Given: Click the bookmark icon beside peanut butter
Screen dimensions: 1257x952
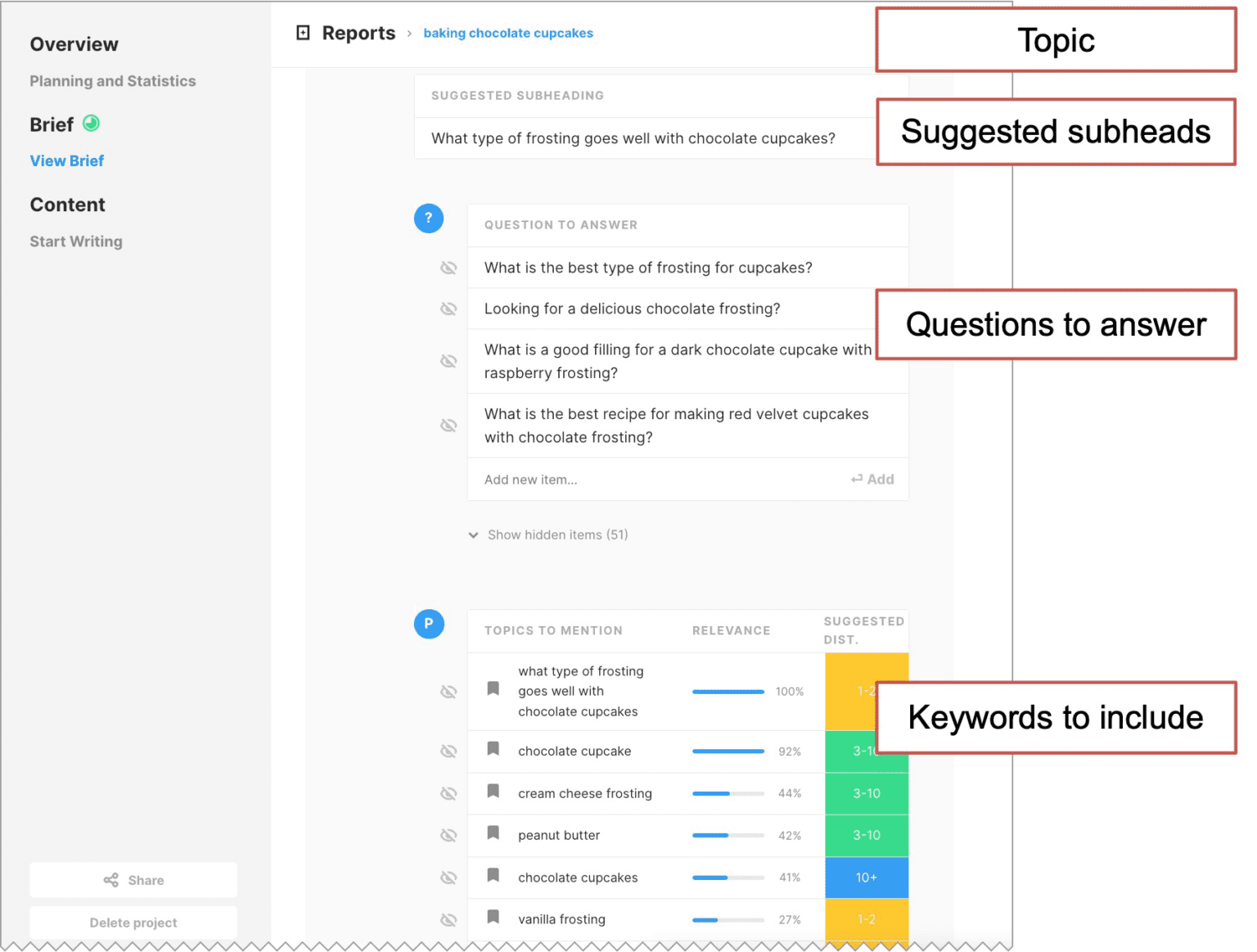Looking at the screenshot, I should click(493, 835).
